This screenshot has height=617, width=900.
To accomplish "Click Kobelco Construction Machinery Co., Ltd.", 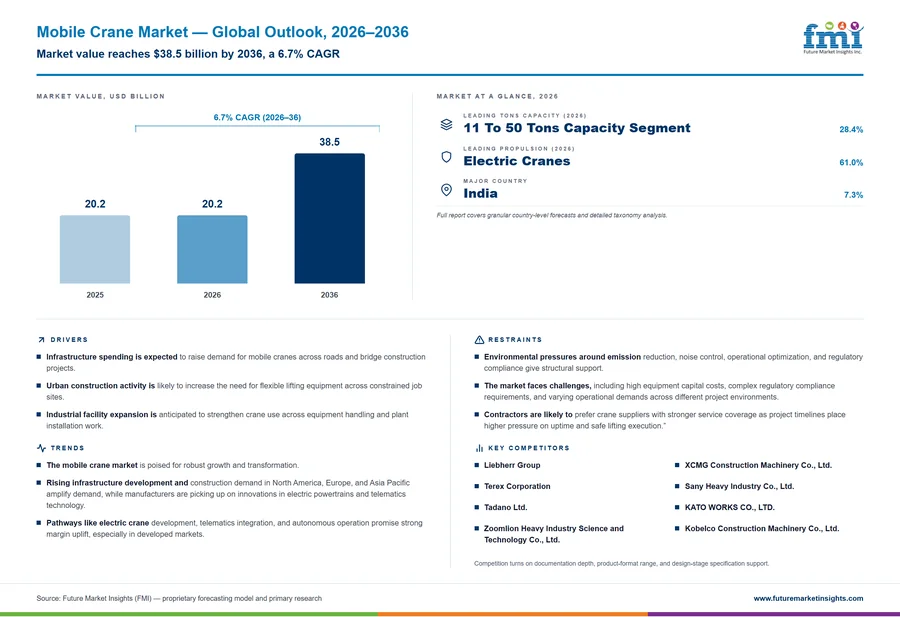I will [762, 528].
